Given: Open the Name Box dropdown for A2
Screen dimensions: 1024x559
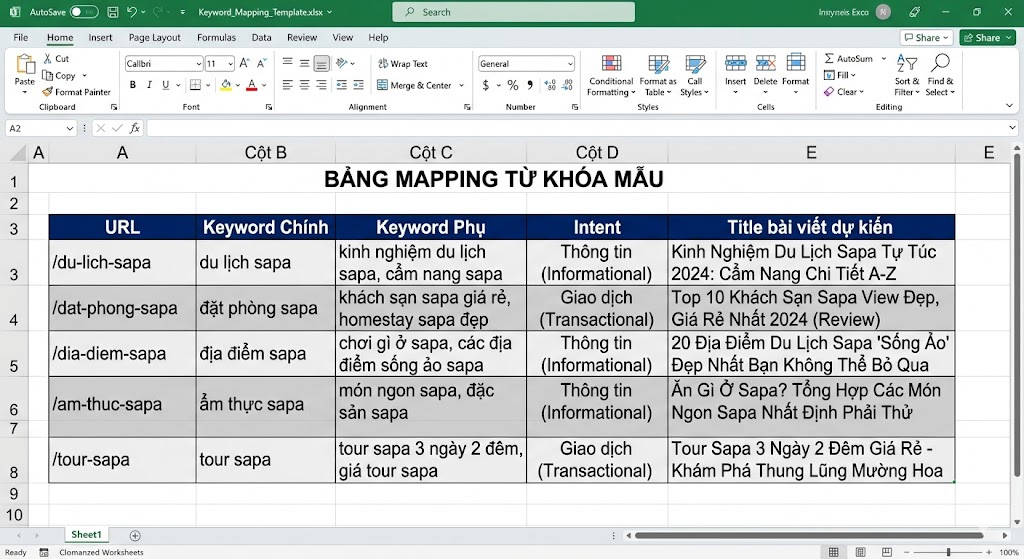Looking at the screenshot, I should click(69, 128).
